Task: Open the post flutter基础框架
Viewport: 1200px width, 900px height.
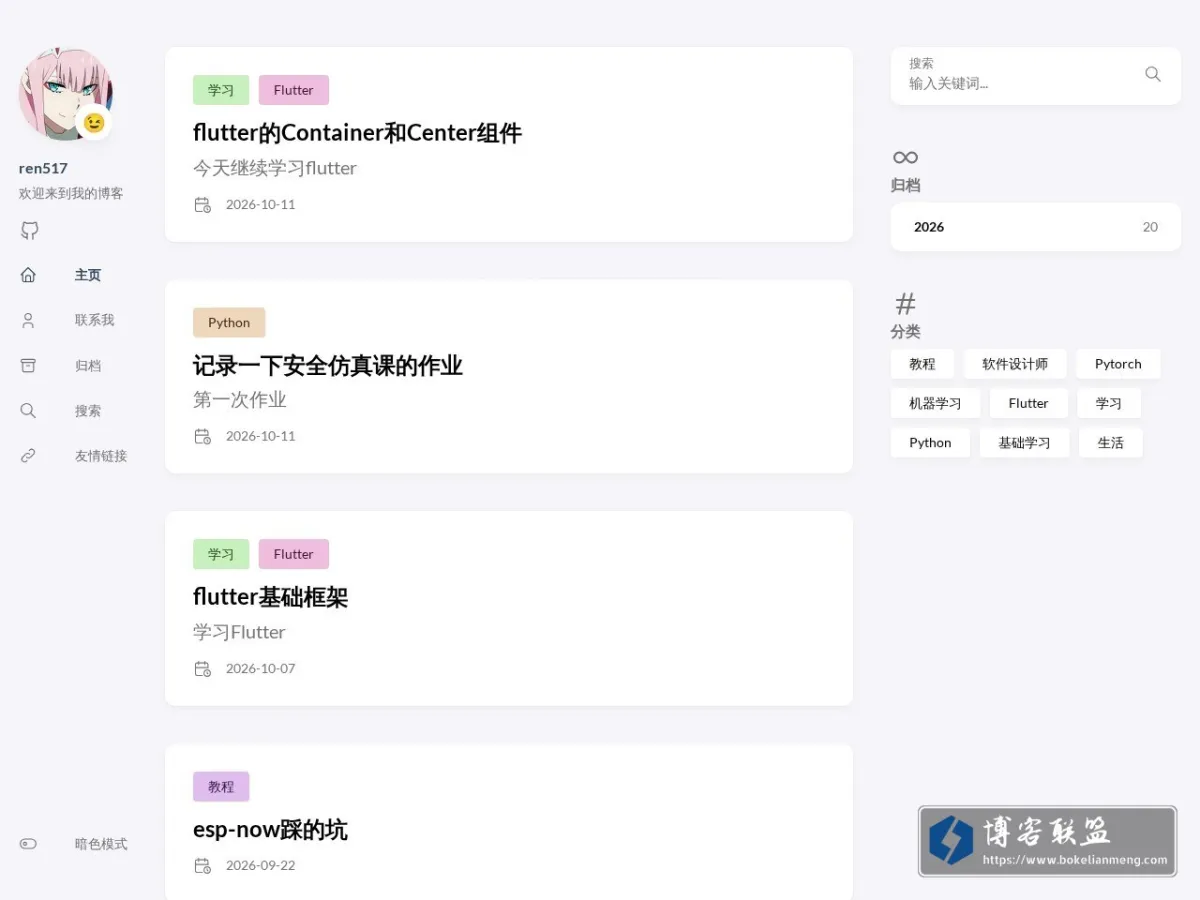Action: [x=270, y=598]
